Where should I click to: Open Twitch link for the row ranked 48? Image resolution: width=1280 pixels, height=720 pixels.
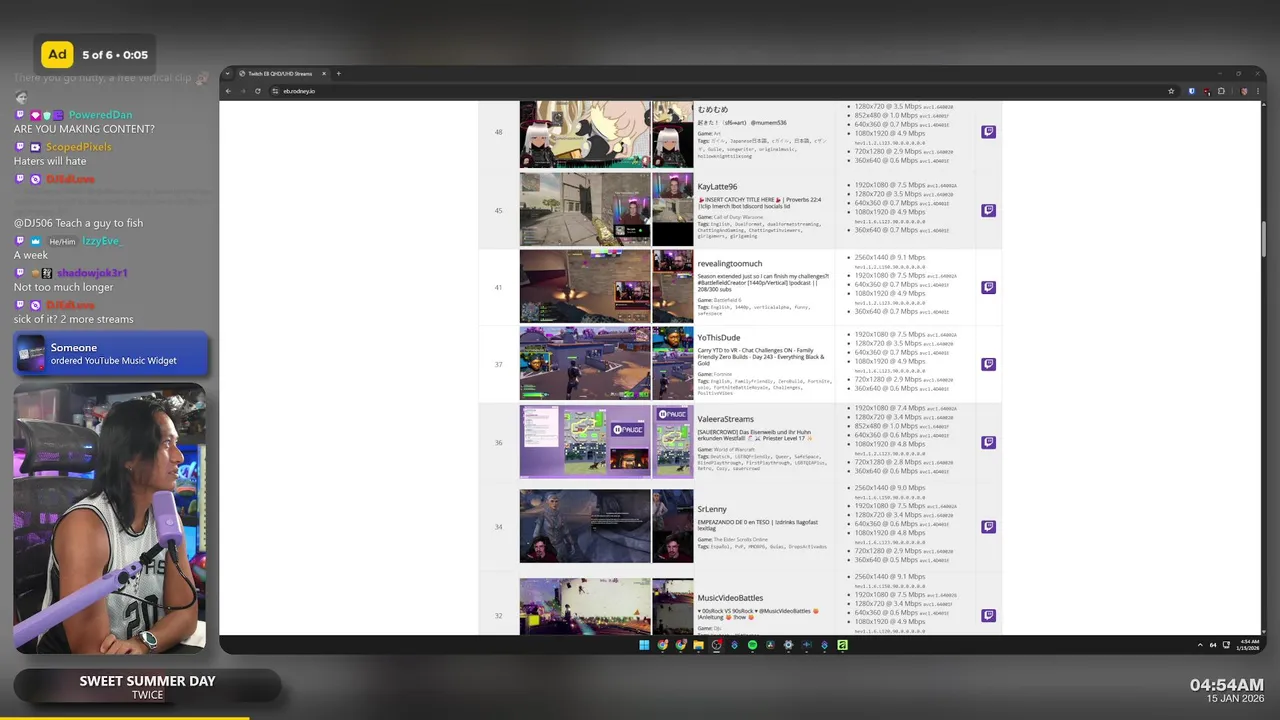[x=988, y=132]
